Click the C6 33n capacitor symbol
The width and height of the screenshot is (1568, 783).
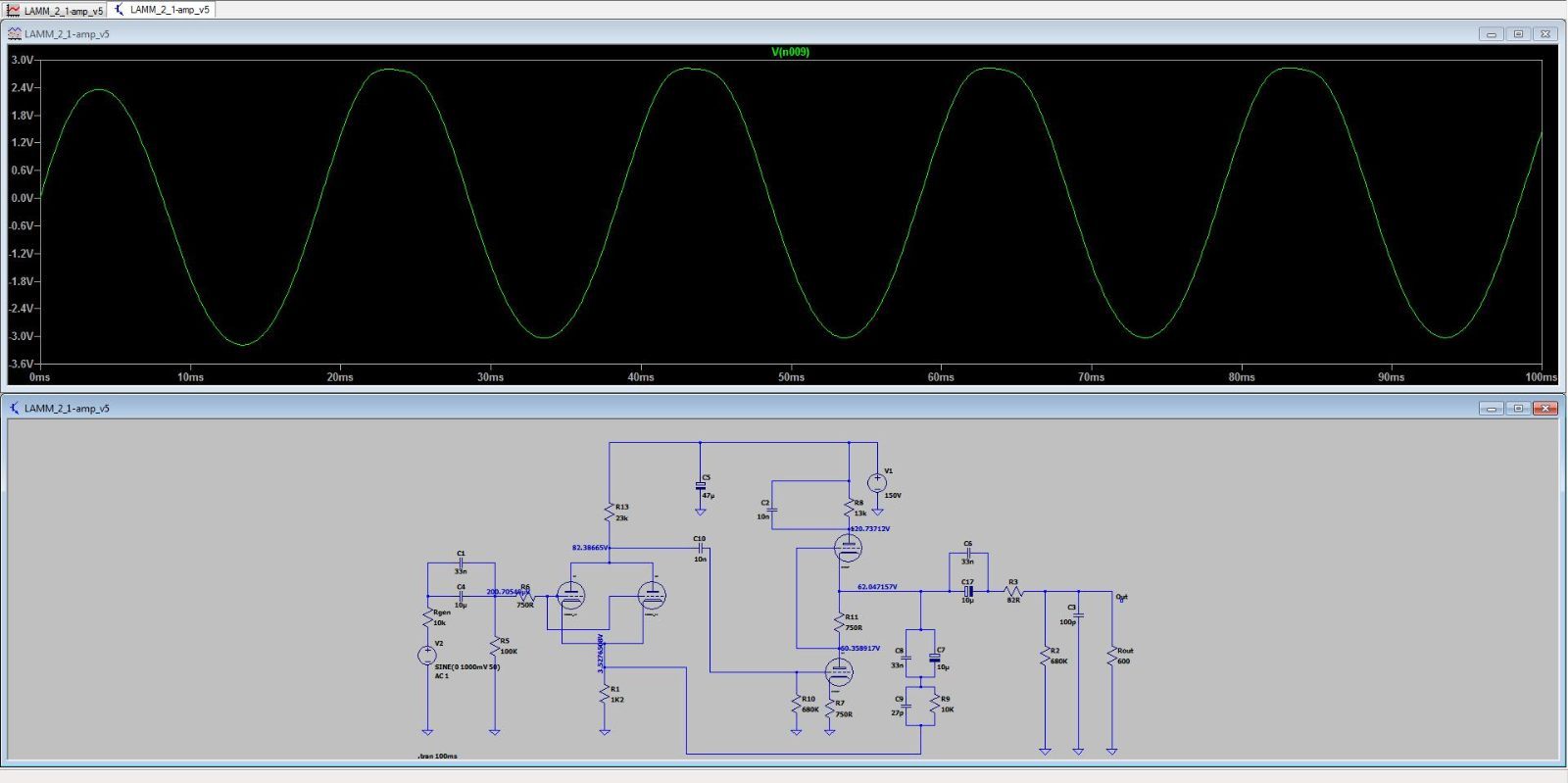(x=967, y=553)
